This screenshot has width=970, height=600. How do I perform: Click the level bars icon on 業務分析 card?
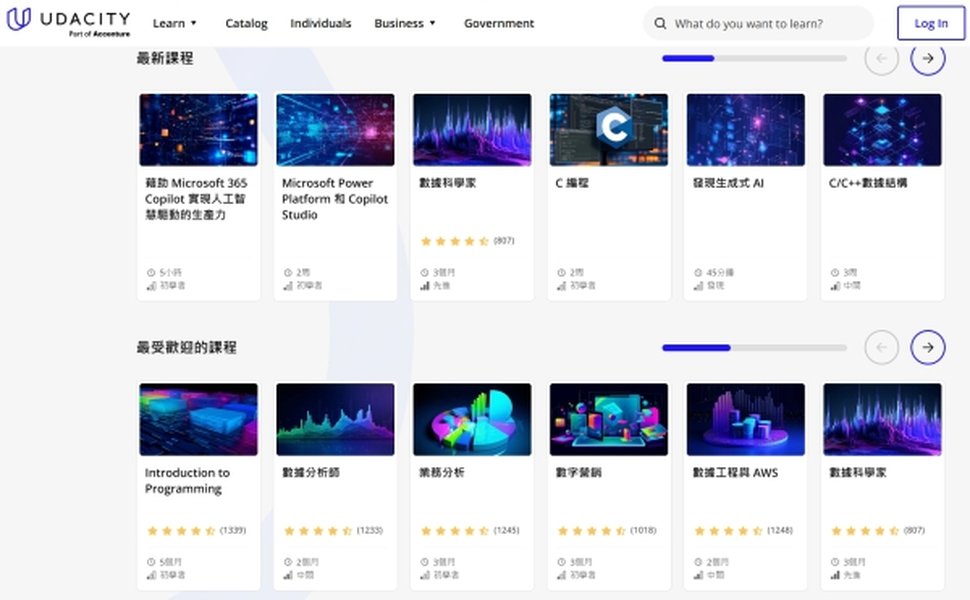click(x=424, y=575)
